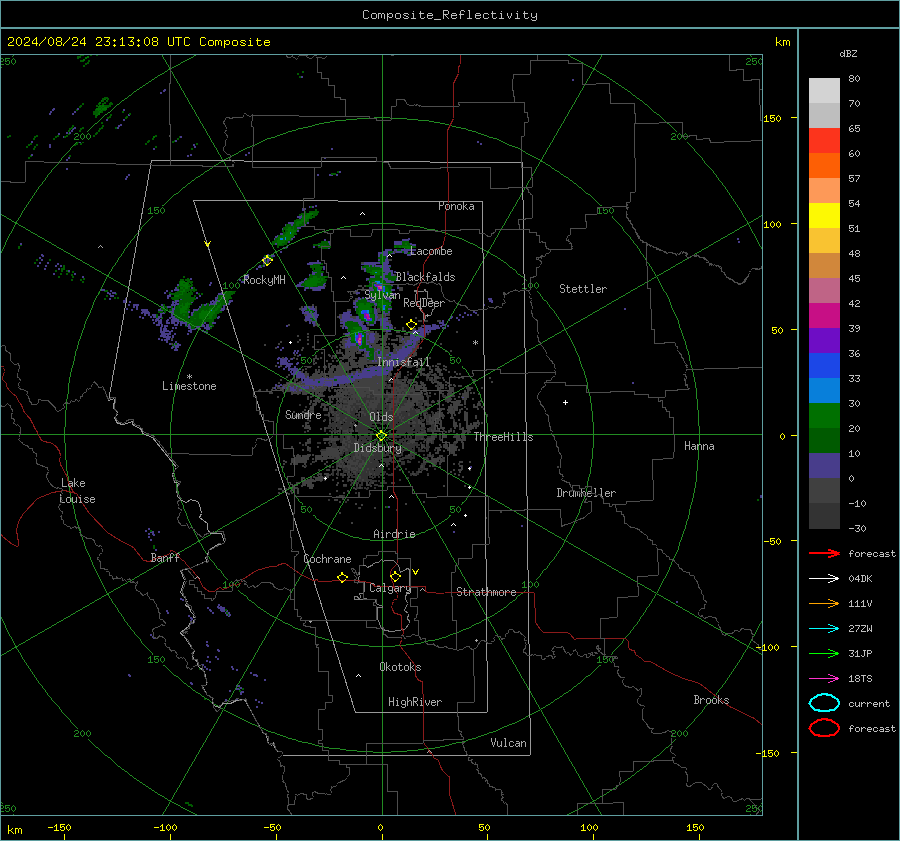
Task: Choose the green 31JP arrow legend entry
Action: coord(824,653)
